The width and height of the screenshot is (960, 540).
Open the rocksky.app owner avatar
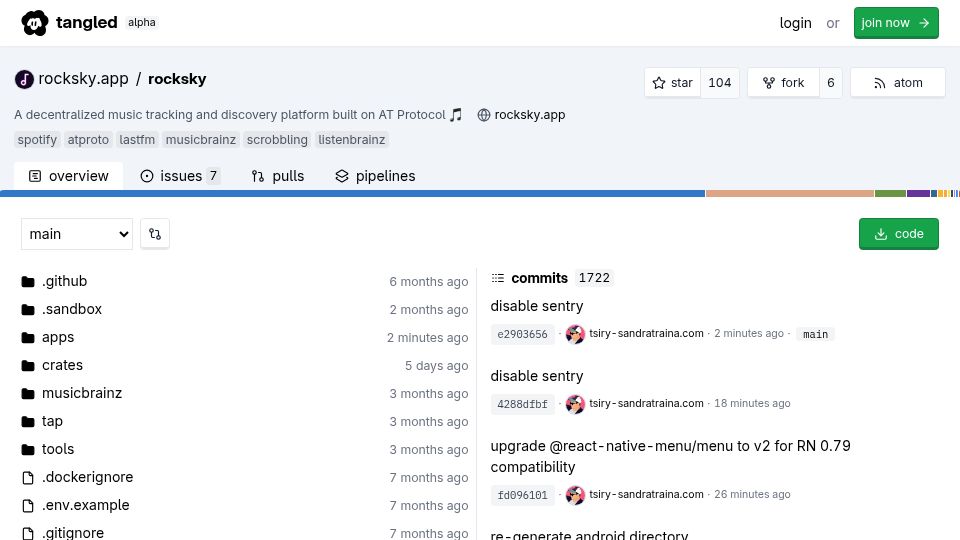[24, 80]
